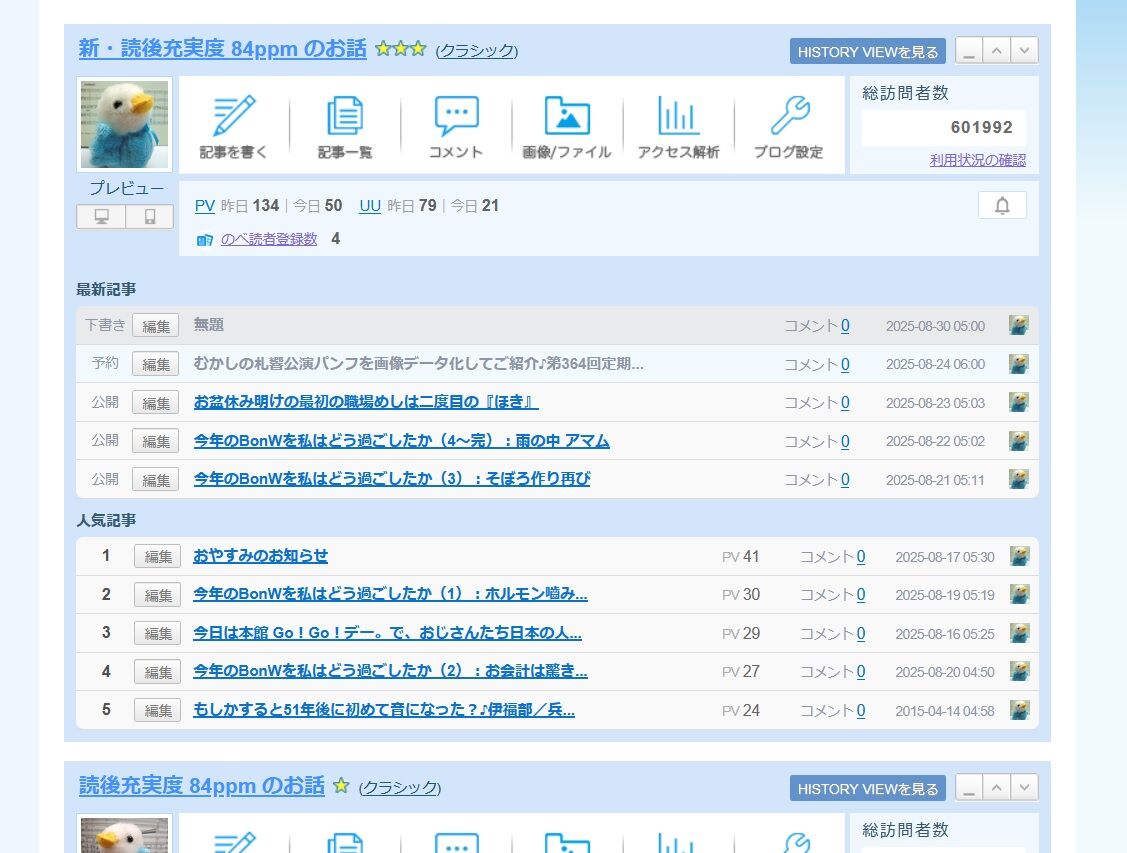The height and width of the screenshot is (853, 1127).
Task: Edit the scheduled むかしの札響公演パンフ article
Action: coord(155,364)
